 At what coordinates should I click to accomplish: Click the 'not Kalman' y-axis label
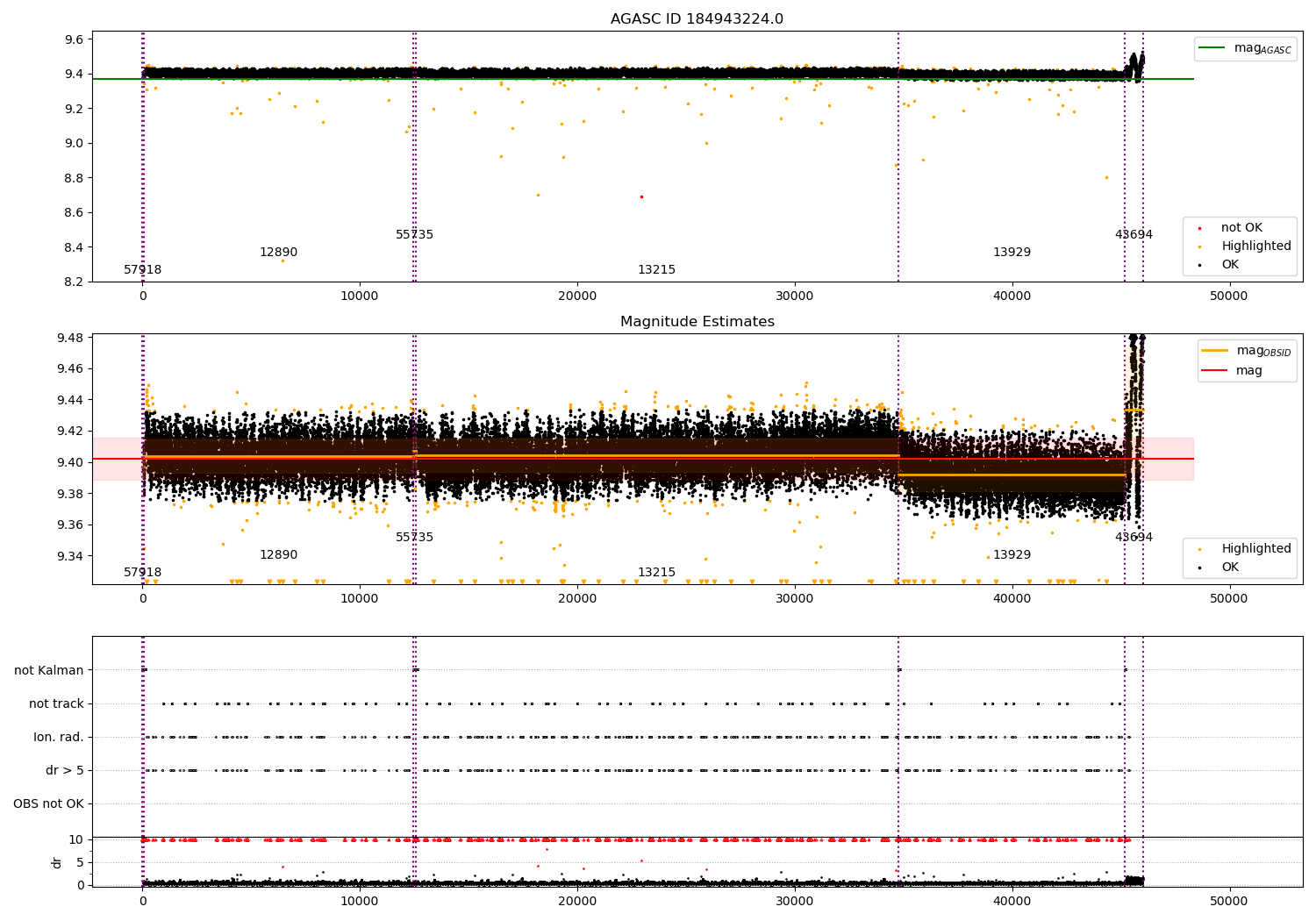pyautogui.click(x=49, y=670)
